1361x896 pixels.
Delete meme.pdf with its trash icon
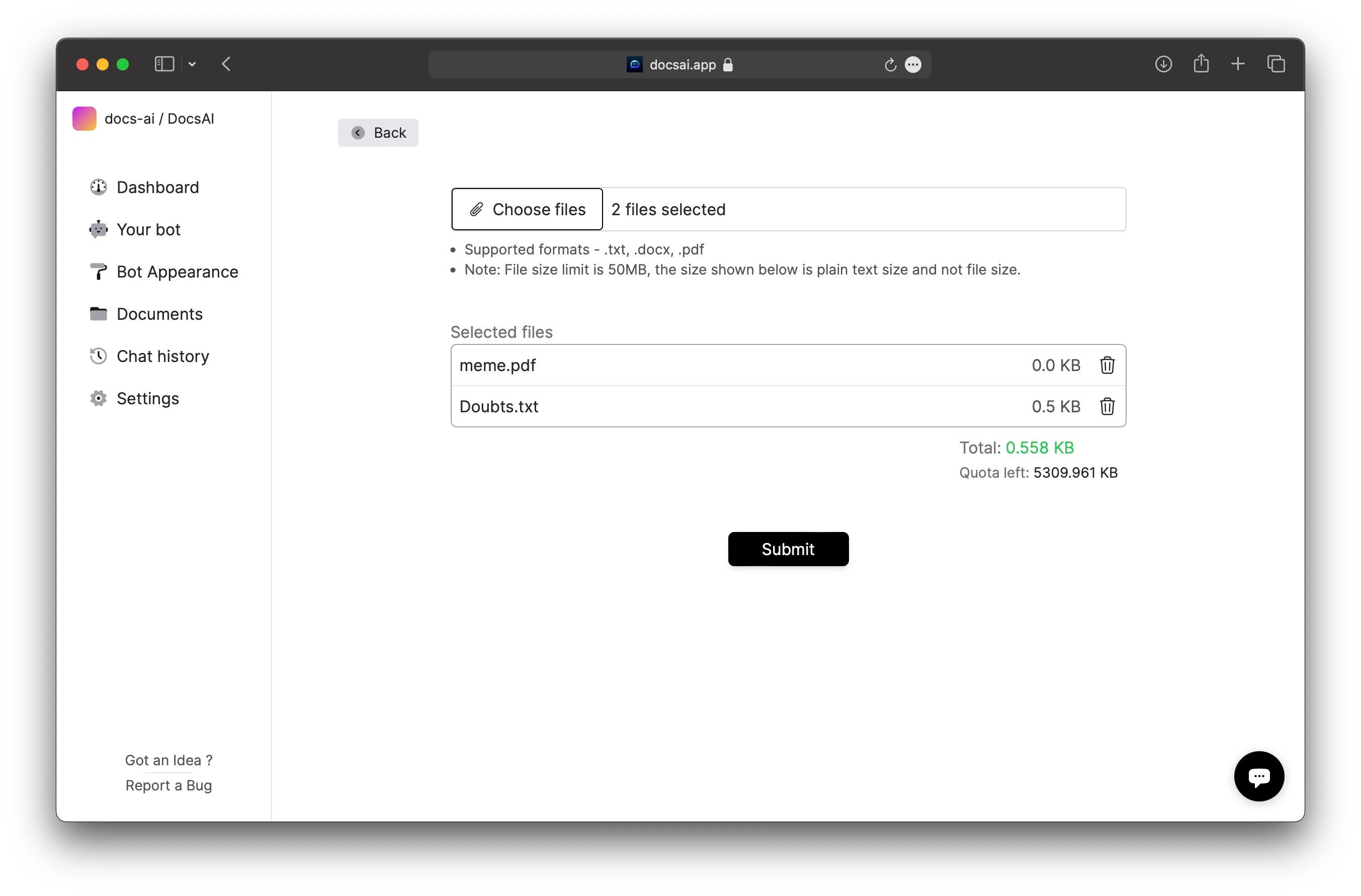pyautogui.click(x=1107, y=365)
